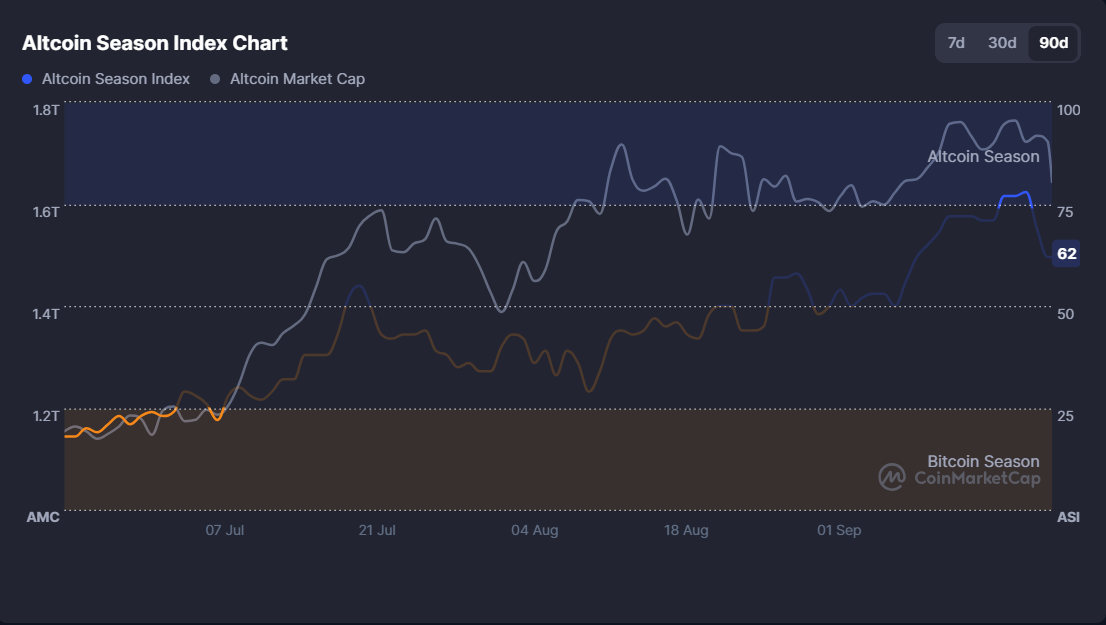Click the ASI axis label
The width and height of the screenshot is (1106, 625).
1068,517
